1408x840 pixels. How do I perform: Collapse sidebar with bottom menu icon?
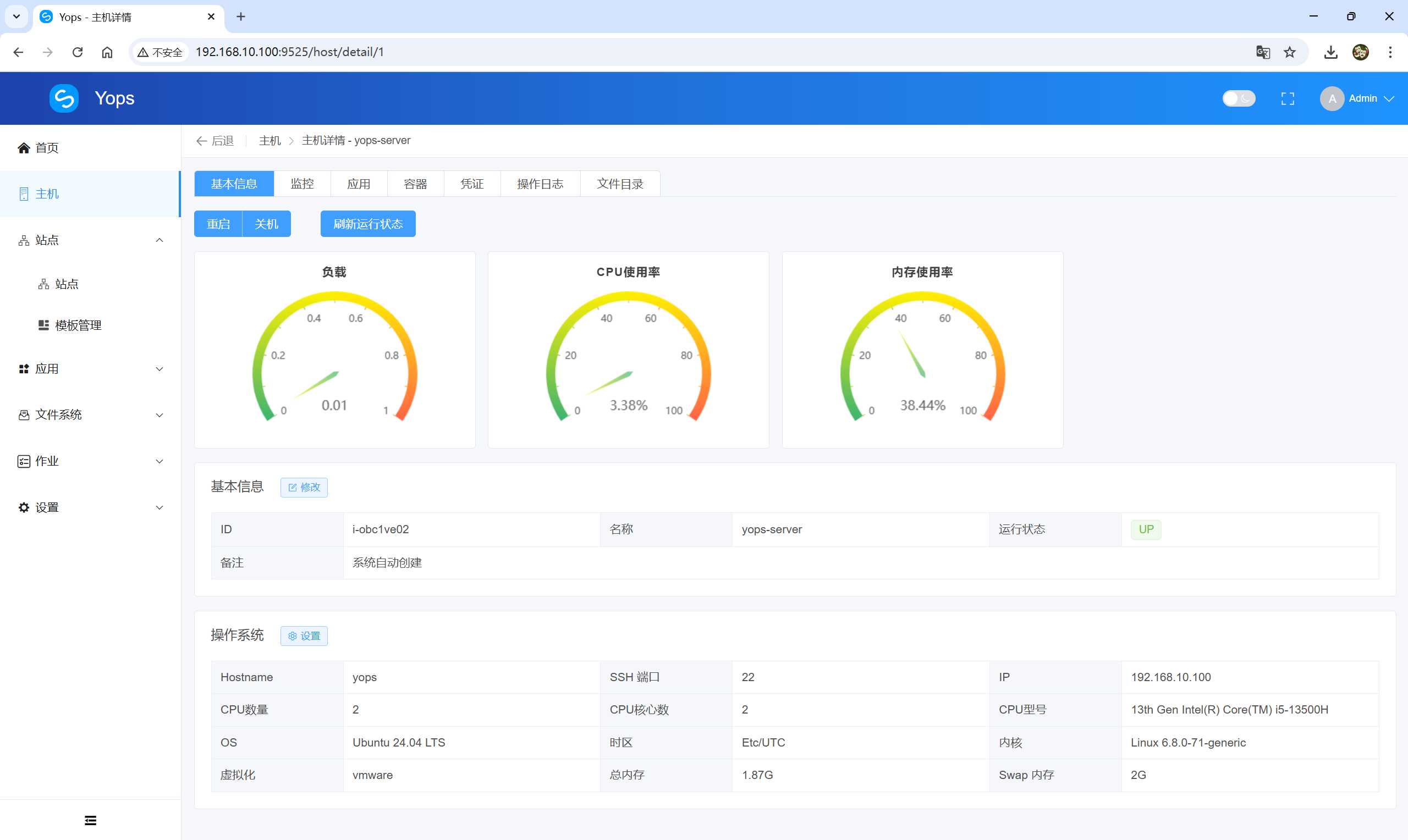tap(90, 820)
